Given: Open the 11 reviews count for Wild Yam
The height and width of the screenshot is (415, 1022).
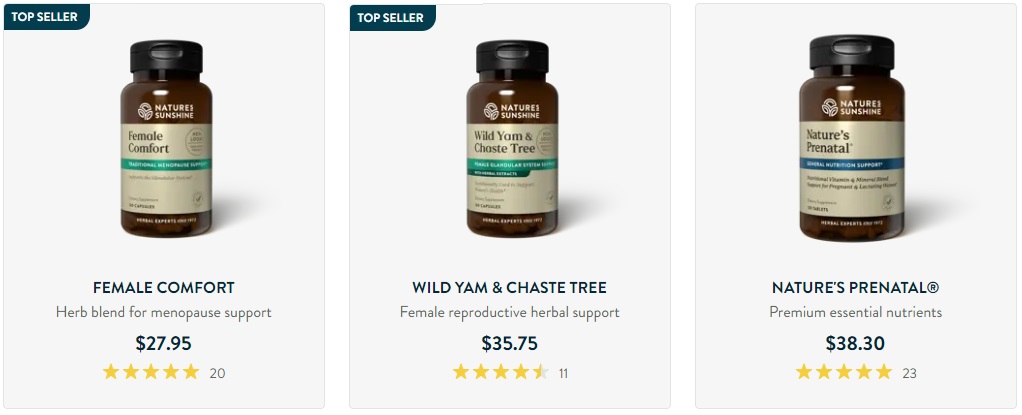Looking at the screenshot, I should coord(563,373).
